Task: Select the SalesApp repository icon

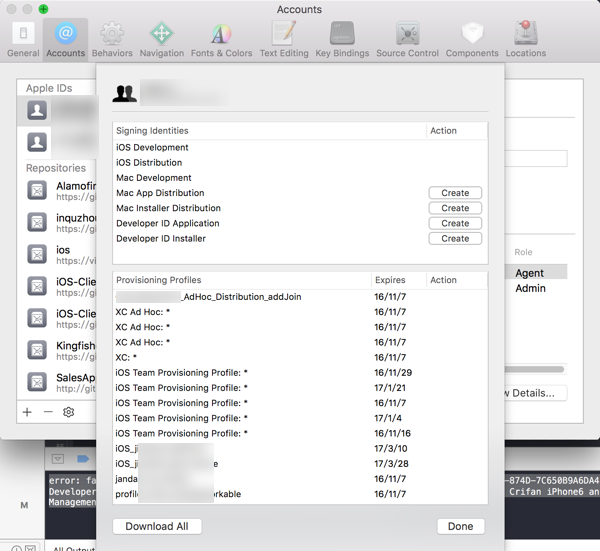Action: click(37, 382)
